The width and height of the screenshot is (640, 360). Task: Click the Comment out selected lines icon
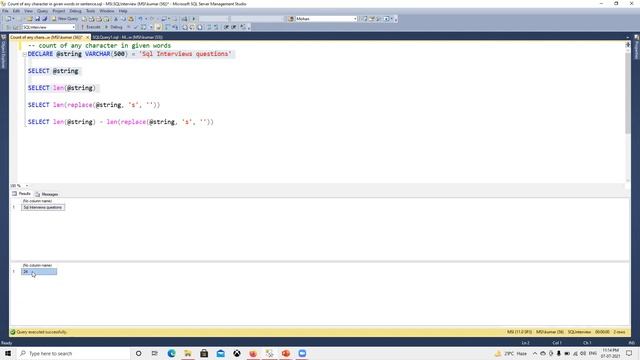(x=209, y=27)
